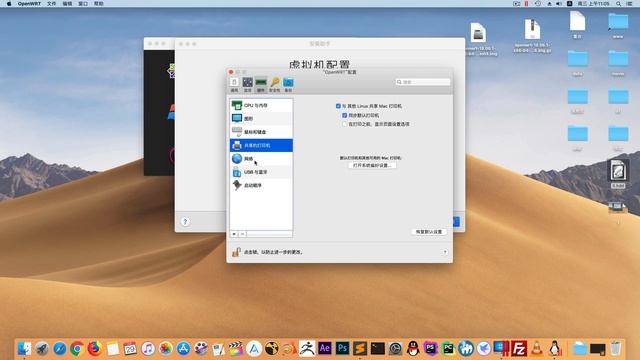
Task: Focus the configuration search field
Action: [x=423, y=82]
